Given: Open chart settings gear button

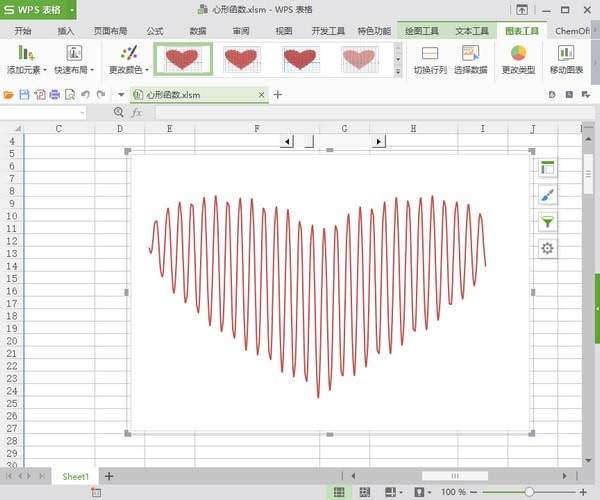Looking at the screenshot, I should click(547, 248).
